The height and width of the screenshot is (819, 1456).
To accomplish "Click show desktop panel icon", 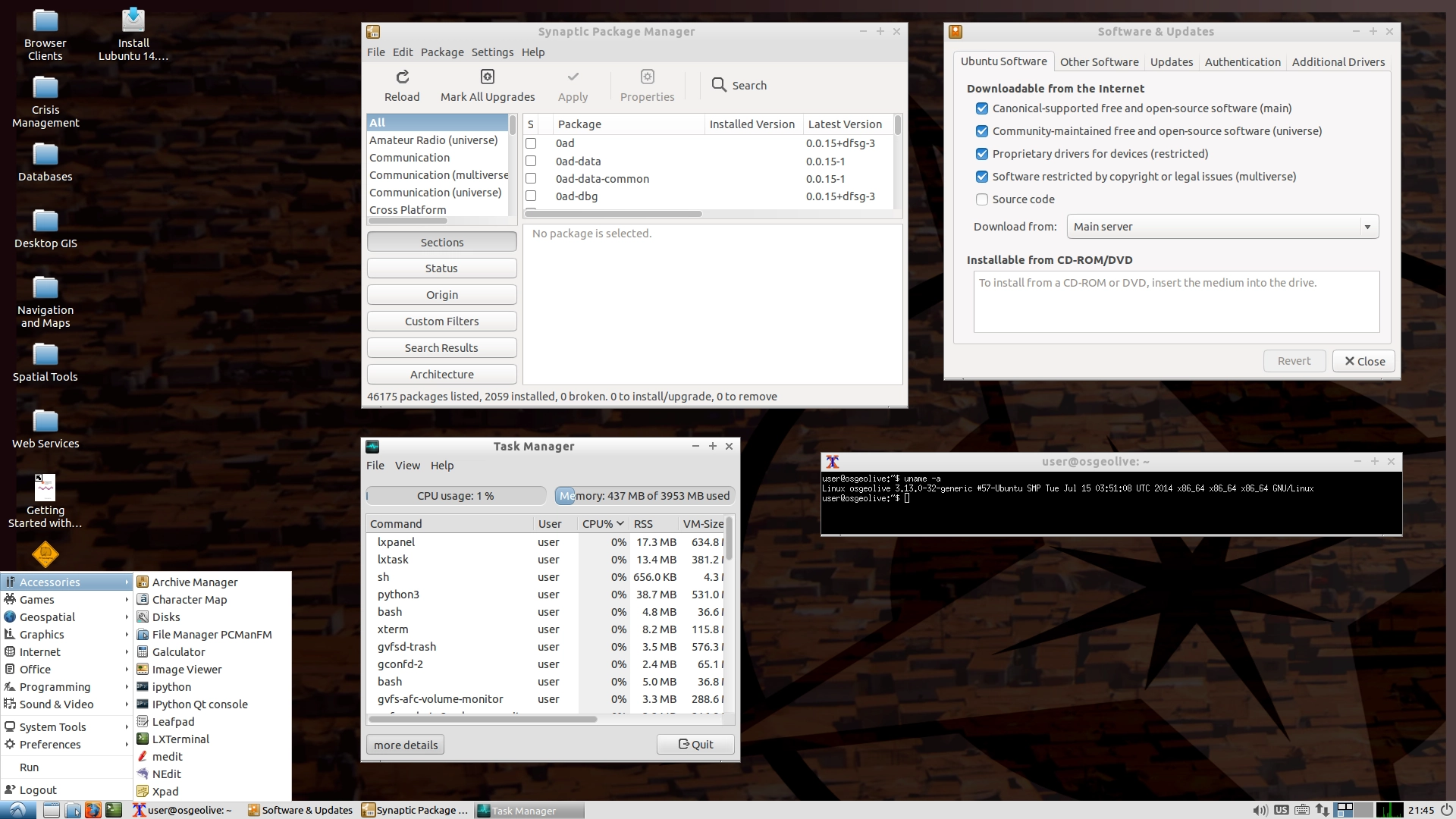I will [x=52, y=810].
